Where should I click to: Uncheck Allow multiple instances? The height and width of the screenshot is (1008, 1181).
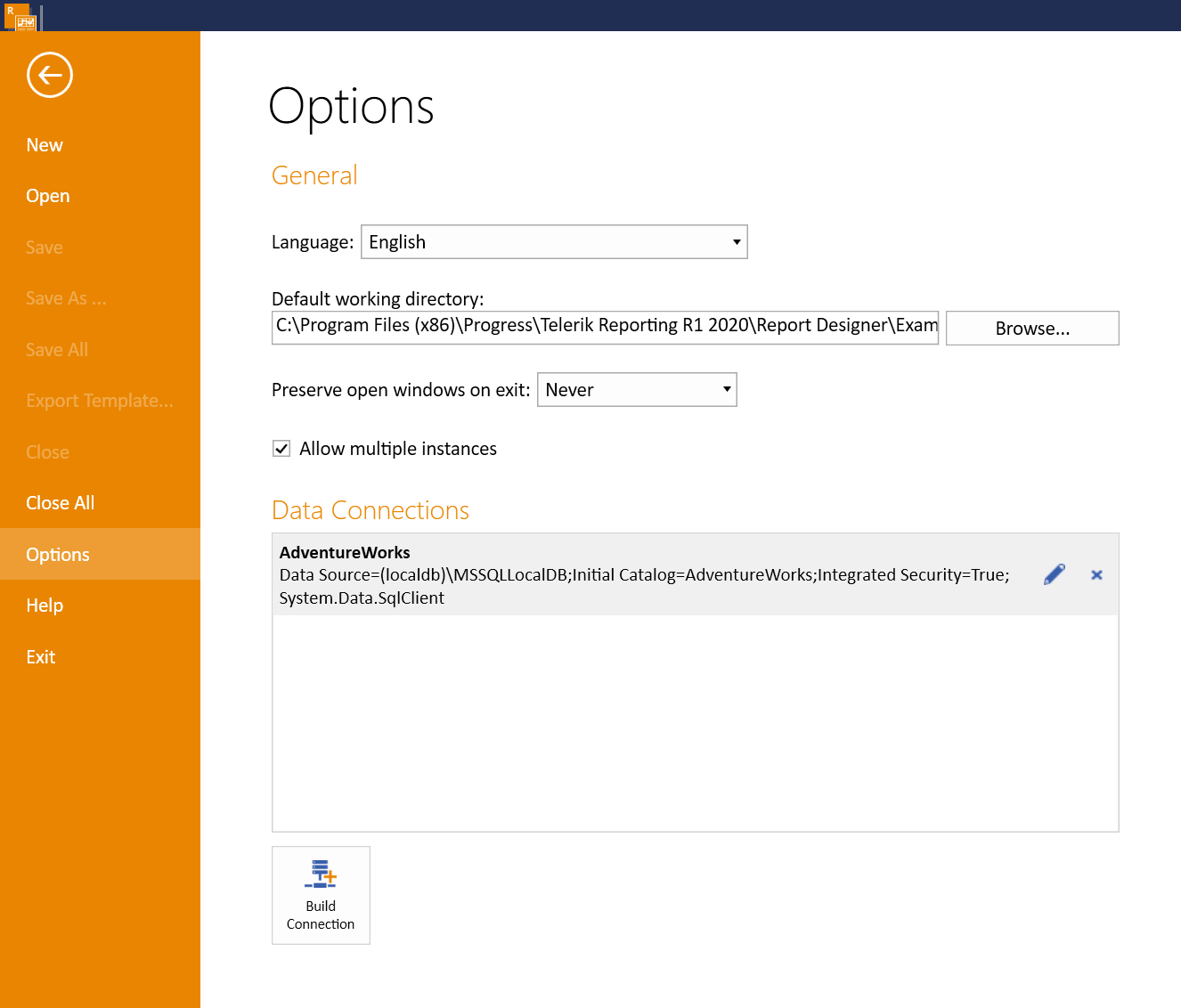(281, 448)
